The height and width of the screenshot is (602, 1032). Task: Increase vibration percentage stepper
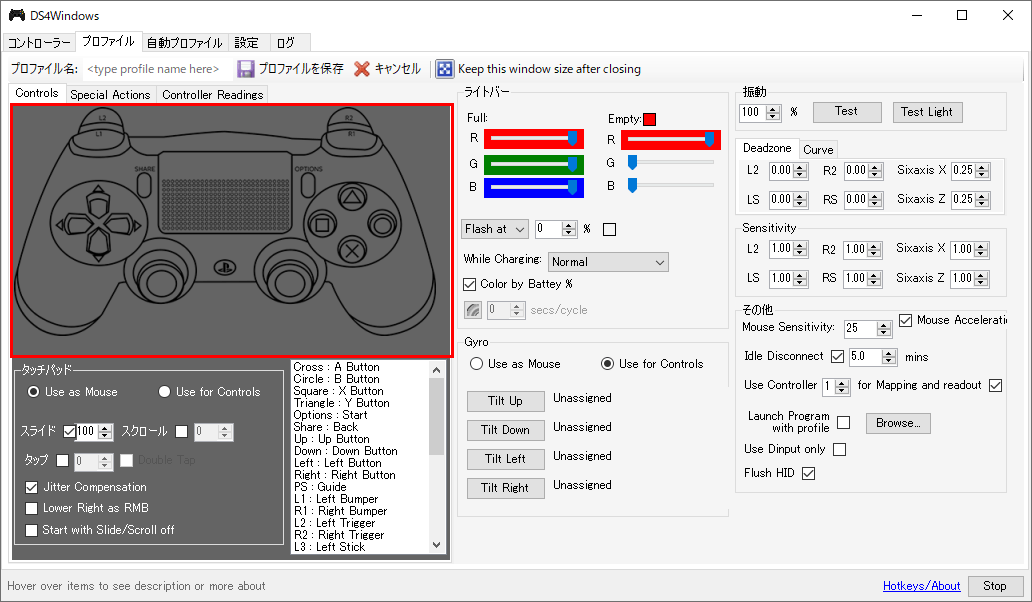pyautogui.click(x=773, y=109)
